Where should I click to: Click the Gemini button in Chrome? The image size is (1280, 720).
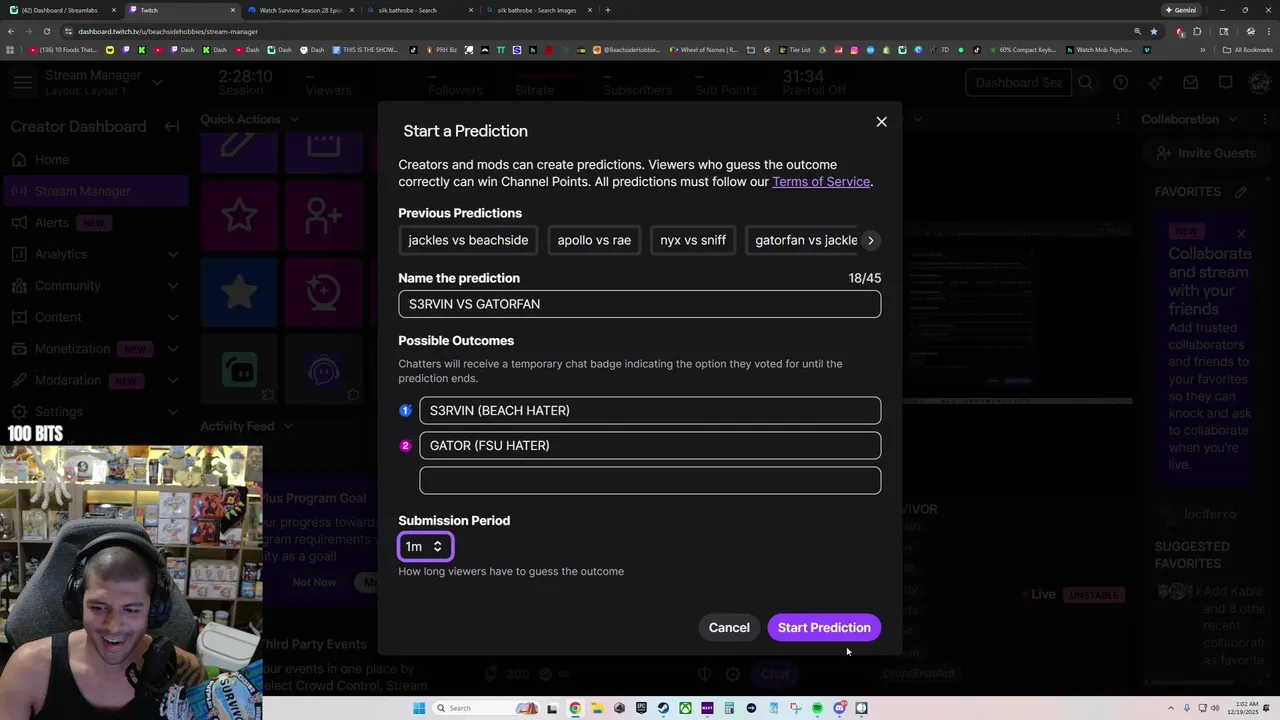pos(1180,10)
